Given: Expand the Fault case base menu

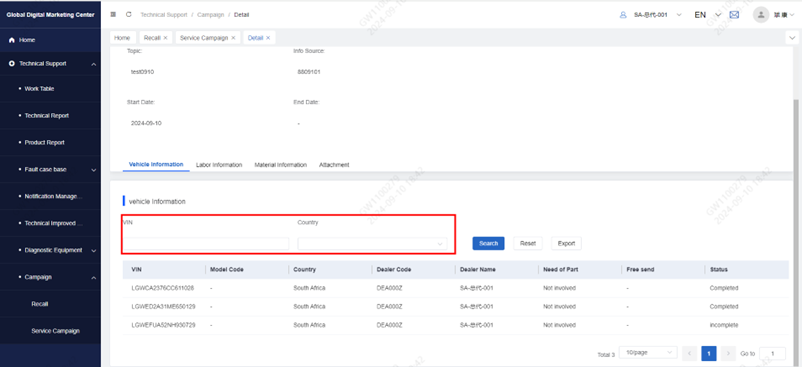Looking at the screenshot, I should click(94, 169).
